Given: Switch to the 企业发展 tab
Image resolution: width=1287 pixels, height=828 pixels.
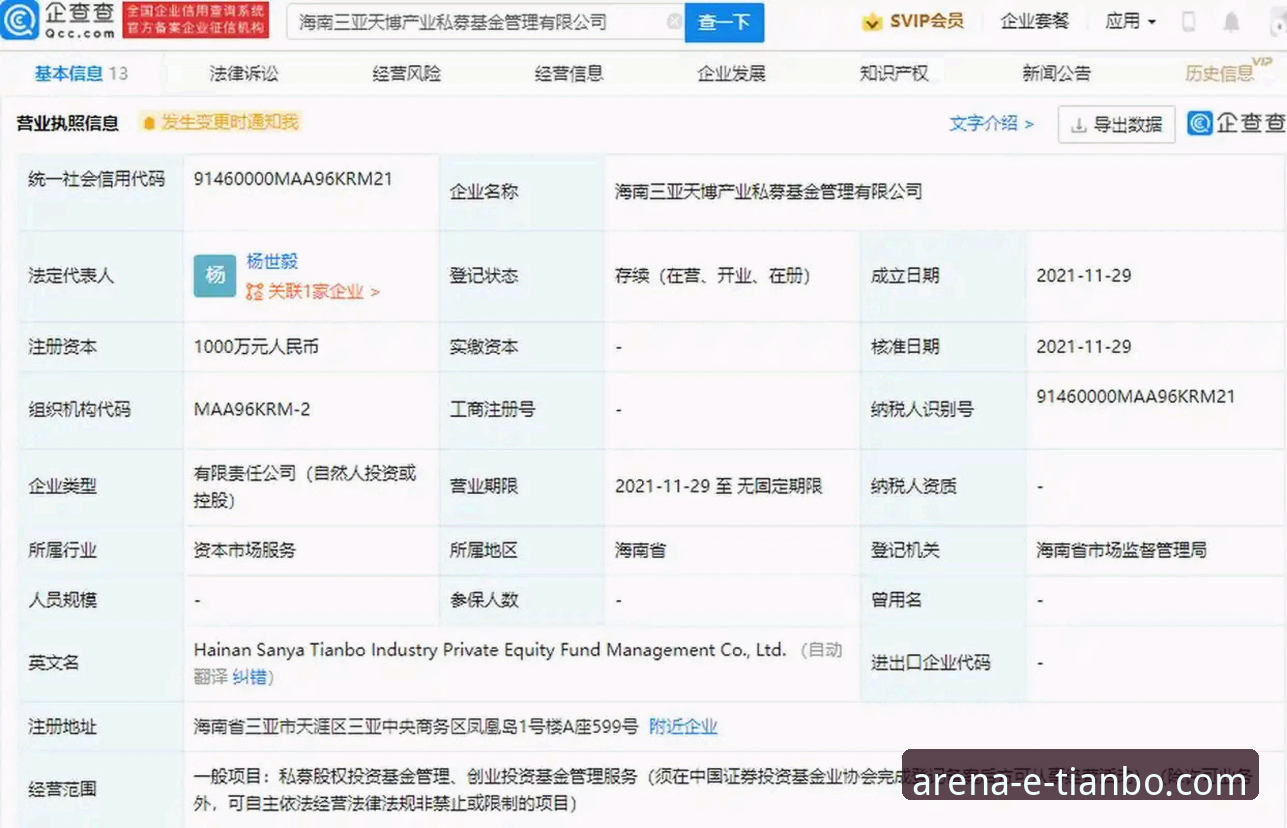Looking at the screenshot, I should [731, 73].
